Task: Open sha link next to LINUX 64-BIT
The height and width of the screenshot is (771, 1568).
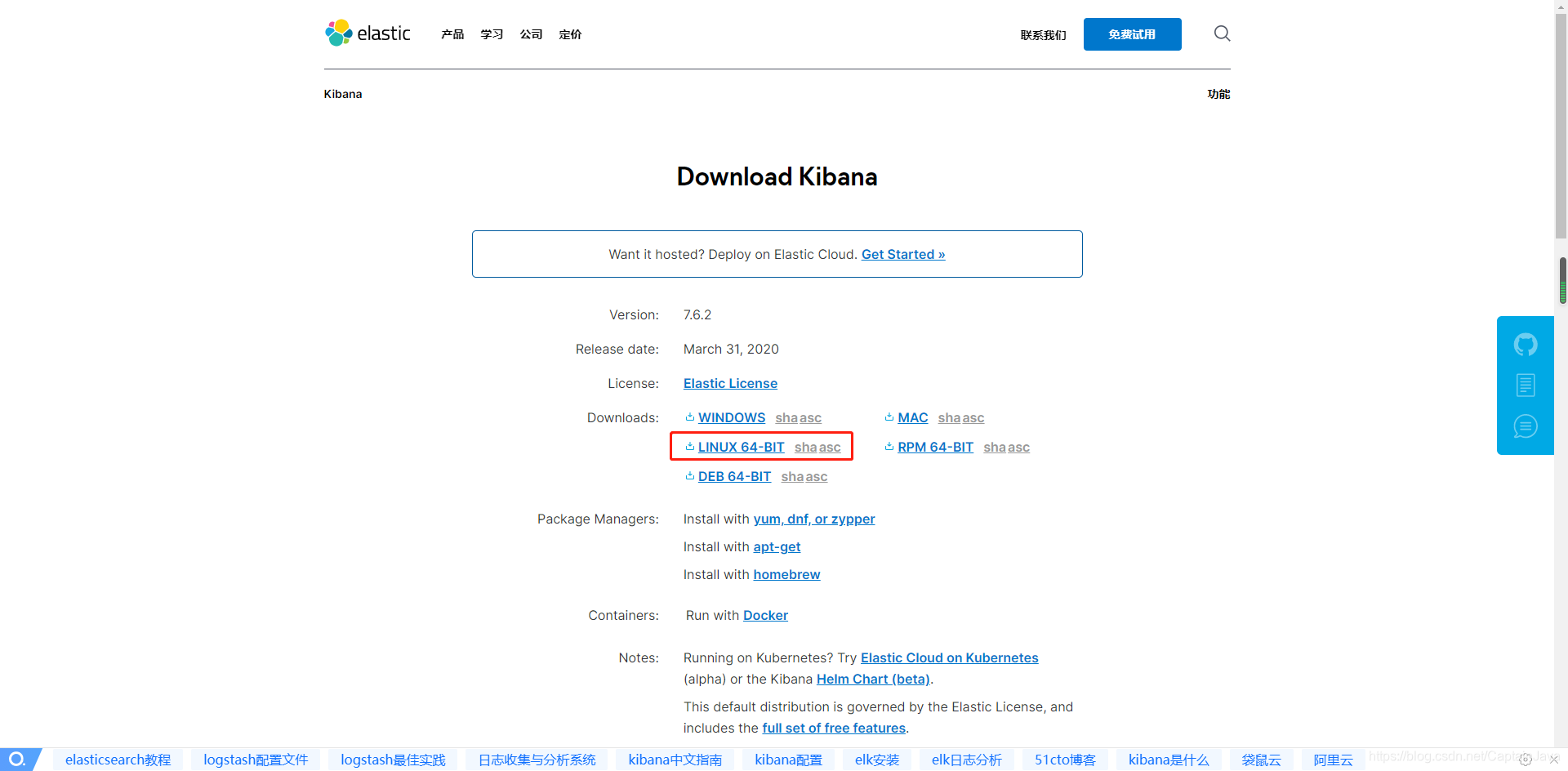Action: (x=805, y=447)
